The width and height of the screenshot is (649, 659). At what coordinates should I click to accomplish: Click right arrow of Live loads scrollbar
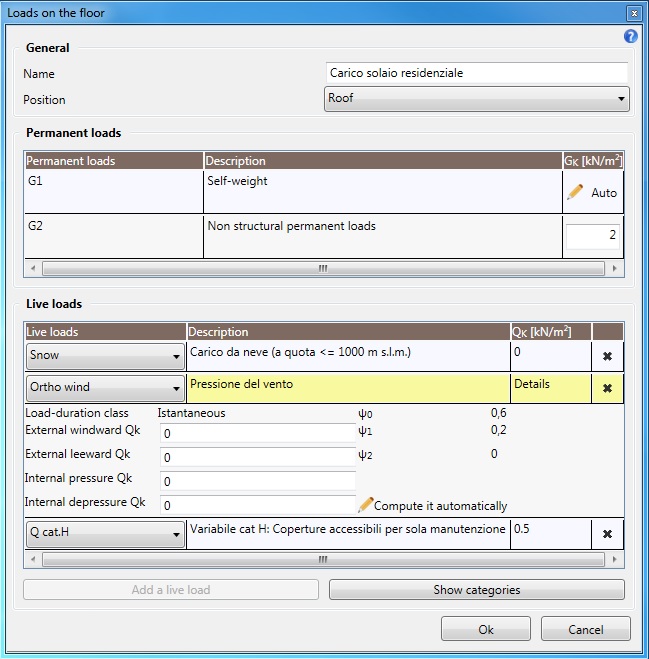coord(615,559)
